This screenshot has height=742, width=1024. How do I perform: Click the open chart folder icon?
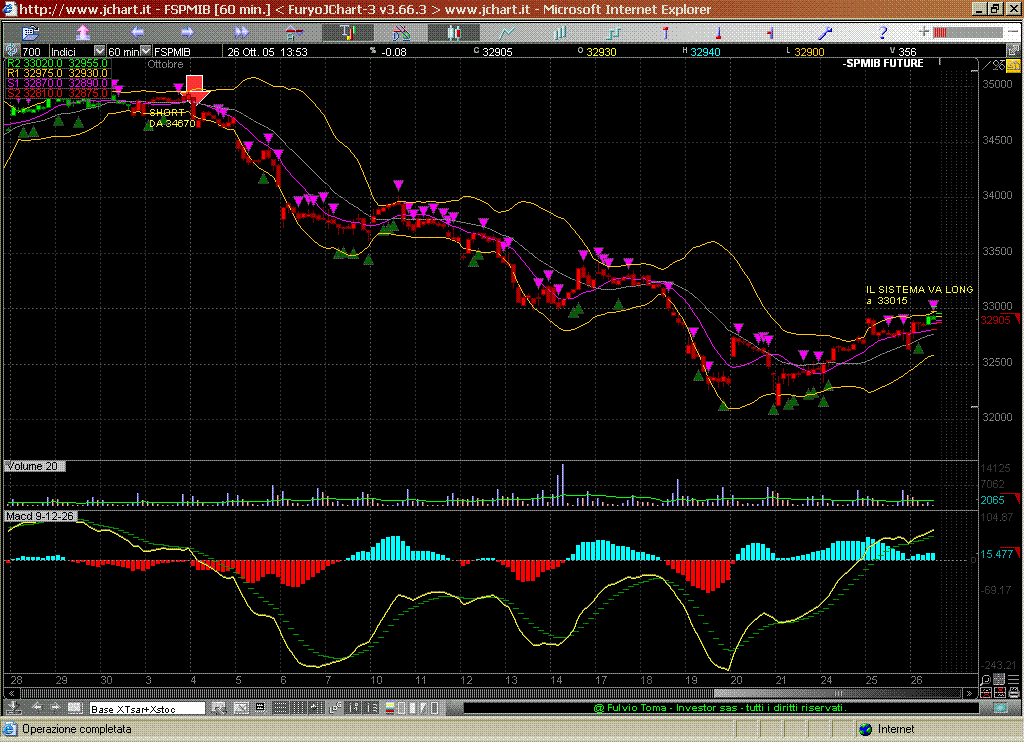[30, 33]
